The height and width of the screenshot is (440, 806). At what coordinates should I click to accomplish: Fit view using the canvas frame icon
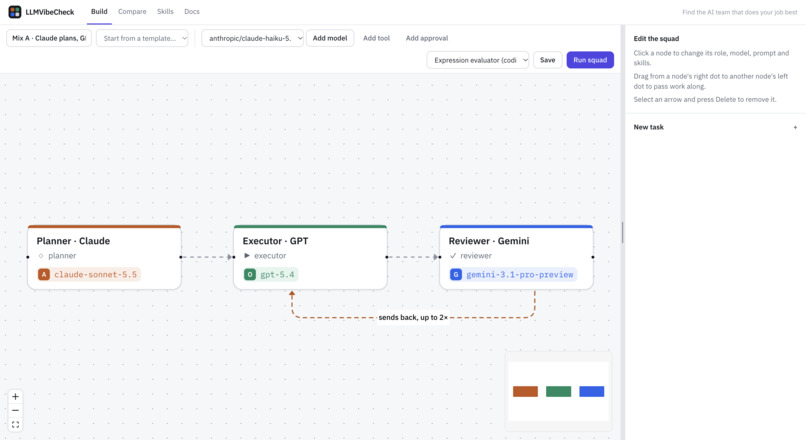pos(15,425)
